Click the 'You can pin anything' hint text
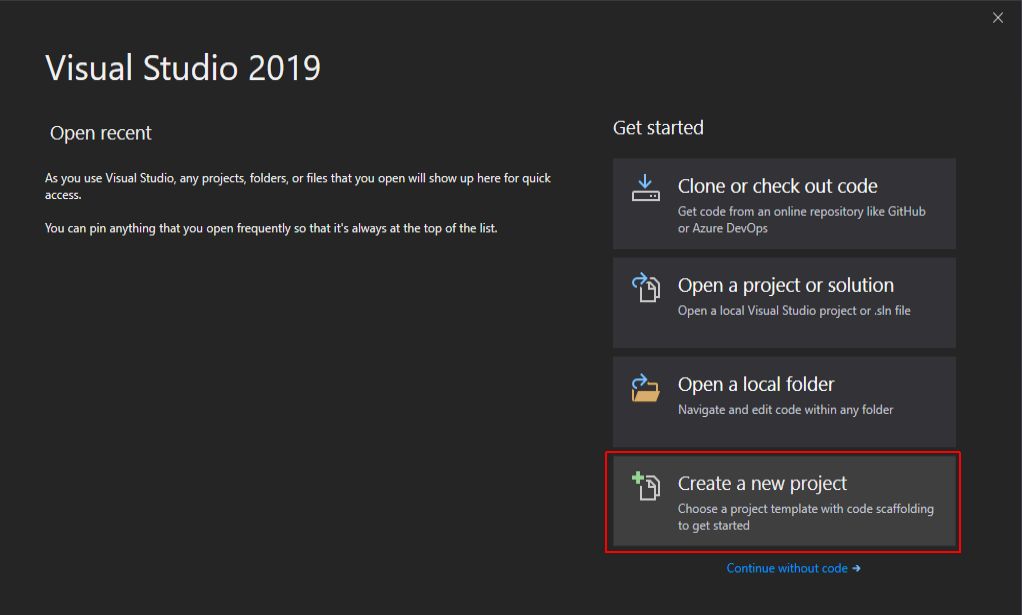The image size is (1022, 615). tap(271, 228)
